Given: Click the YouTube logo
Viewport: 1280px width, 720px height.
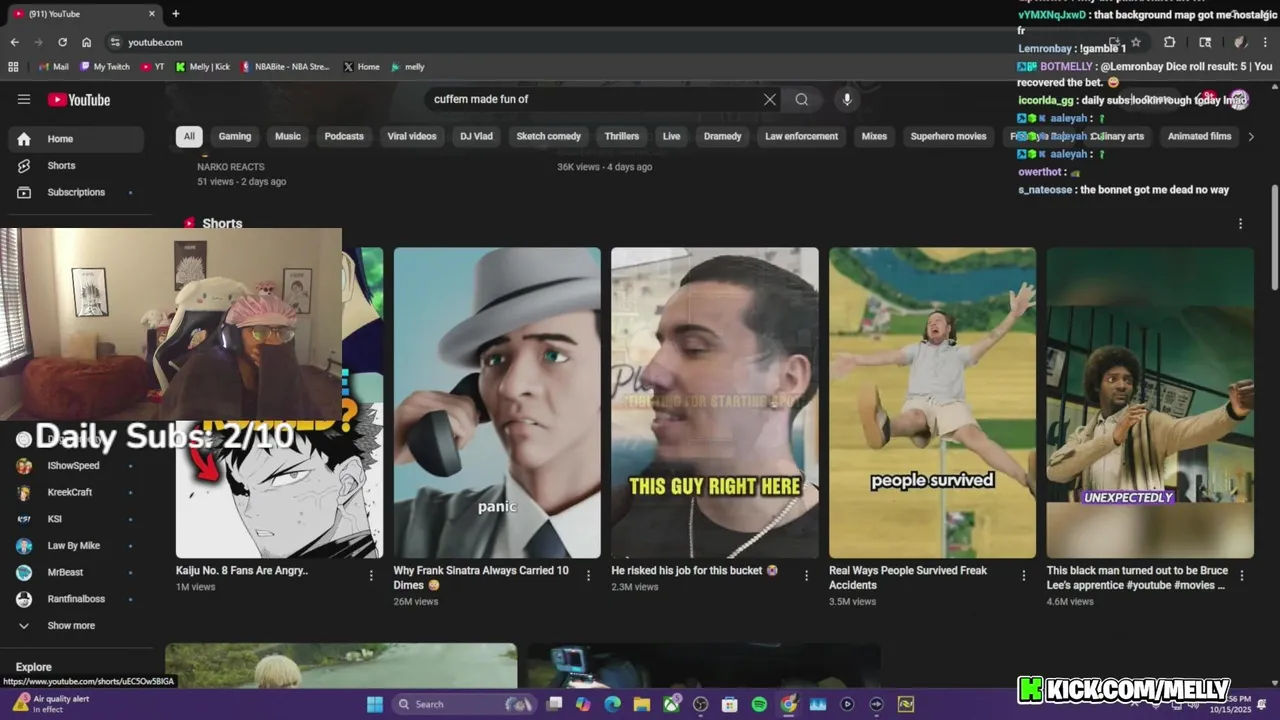Looking at the screenshot, I should point(79,99).
